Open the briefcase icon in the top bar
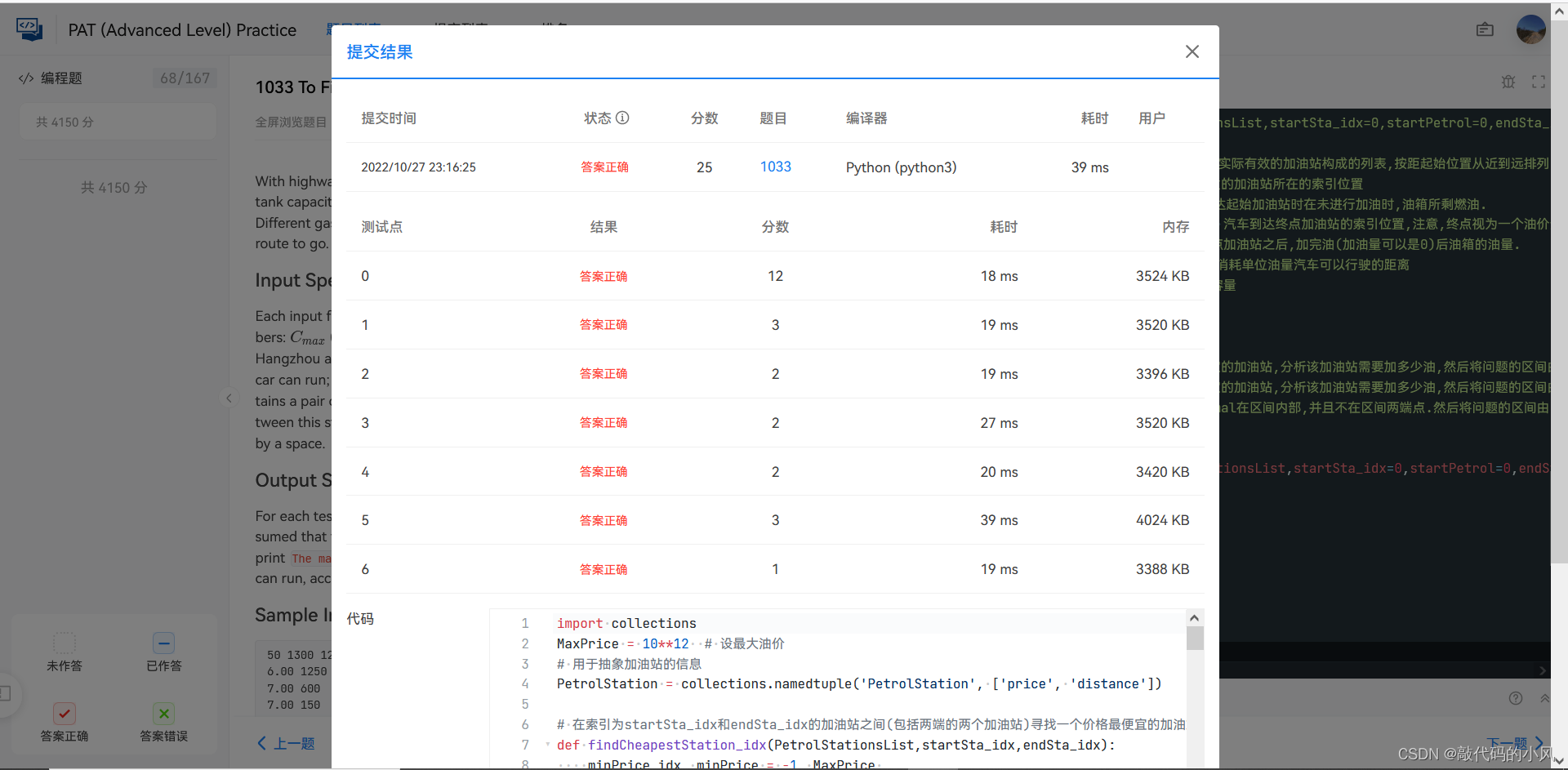The height and width of the screenshot is (770, 1568). [x=1485, y=29]
